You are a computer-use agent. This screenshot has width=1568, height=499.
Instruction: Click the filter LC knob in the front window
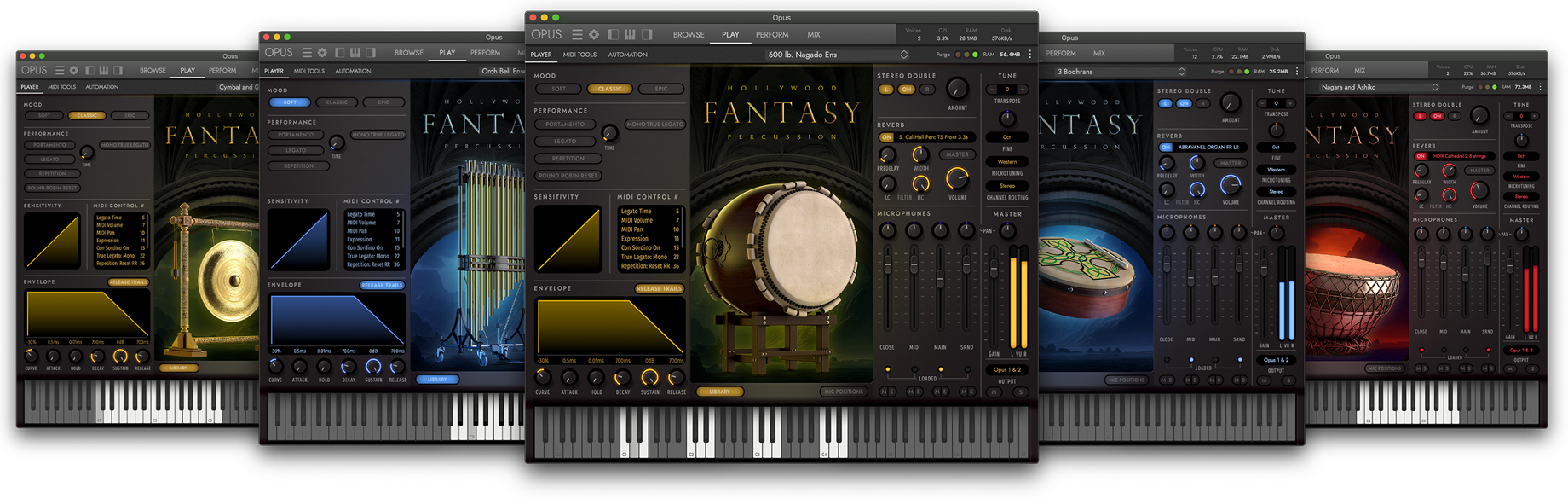(887, 184)
